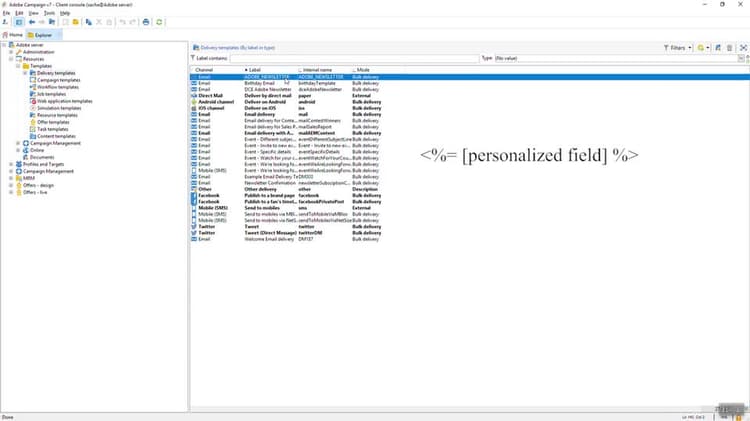Click the Web application templates icon
This screenshot has width=750, height=421.
33,101
